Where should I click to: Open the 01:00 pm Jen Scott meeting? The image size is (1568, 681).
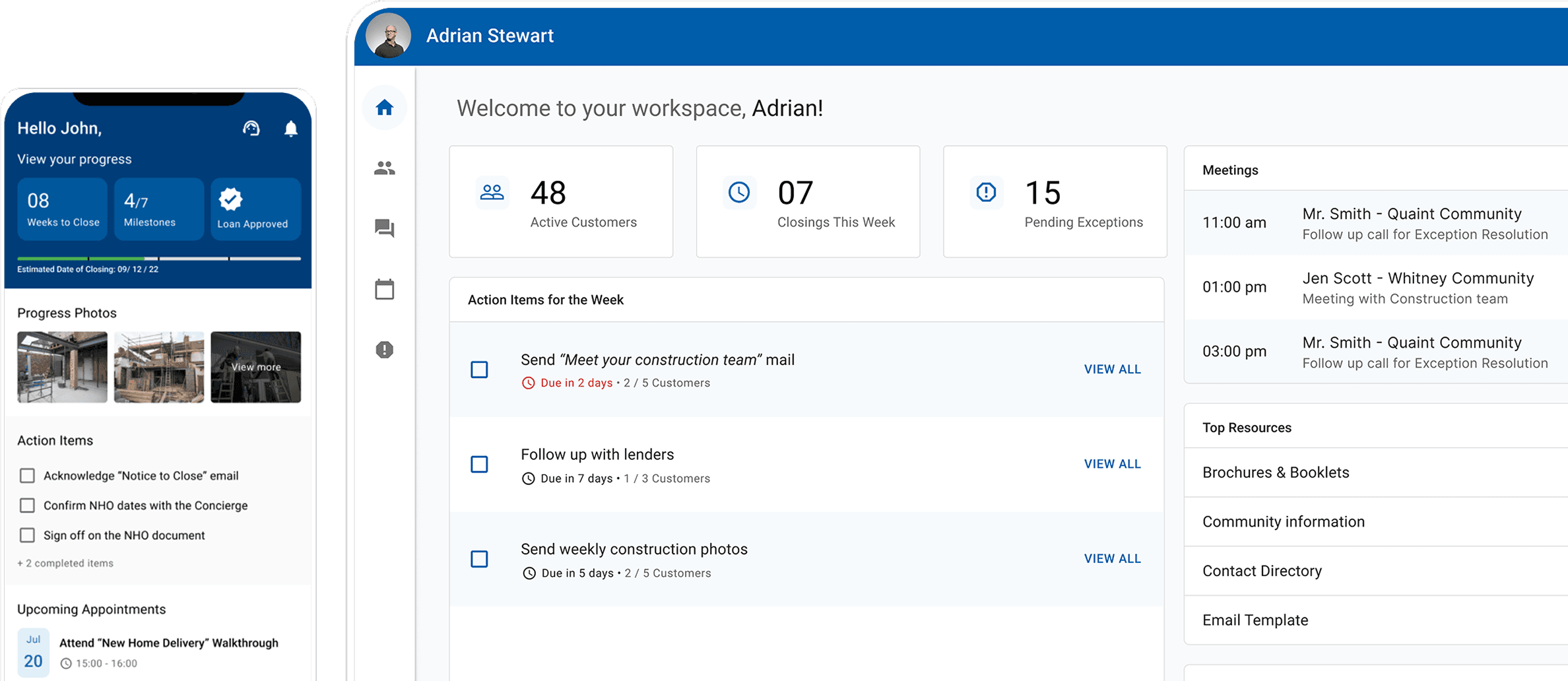pyautogui.click(x=1376, y=288)
